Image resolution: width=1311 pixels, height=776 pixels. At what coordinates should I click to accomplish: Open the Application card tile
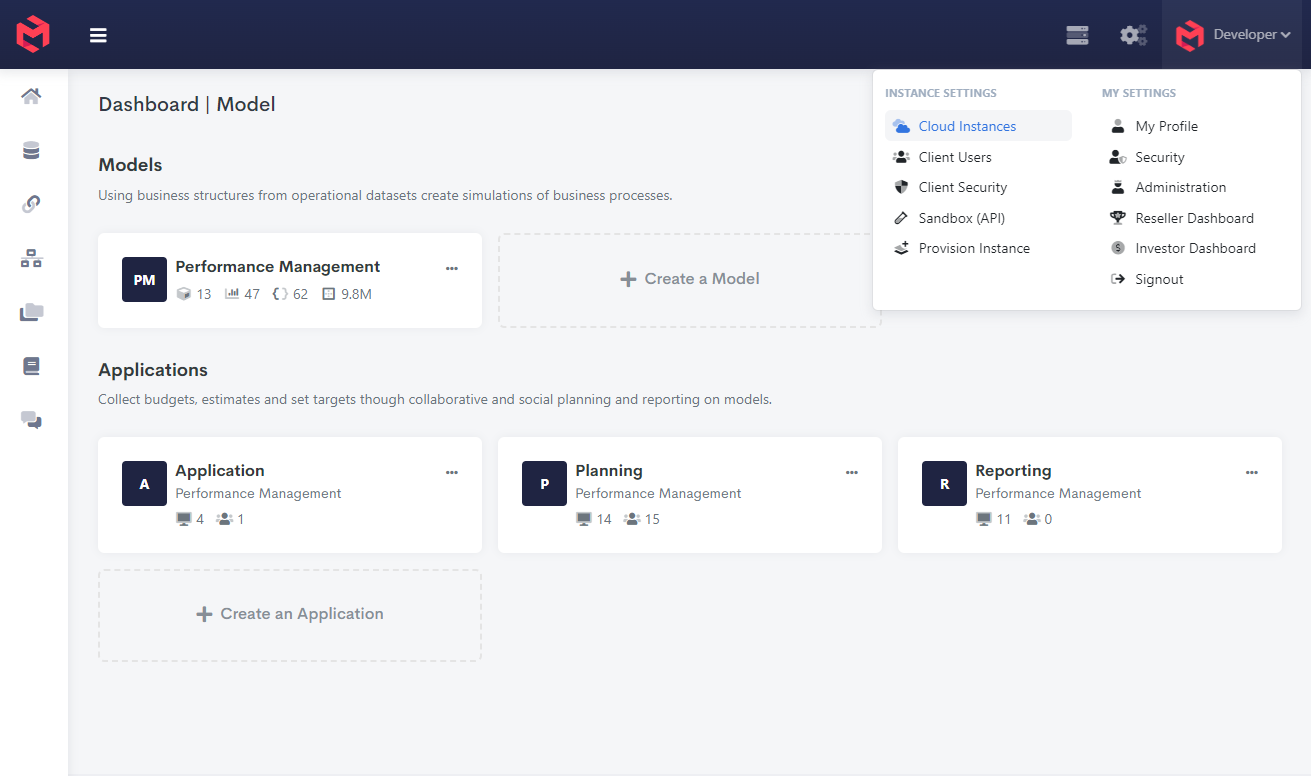[x=290, y=494]
